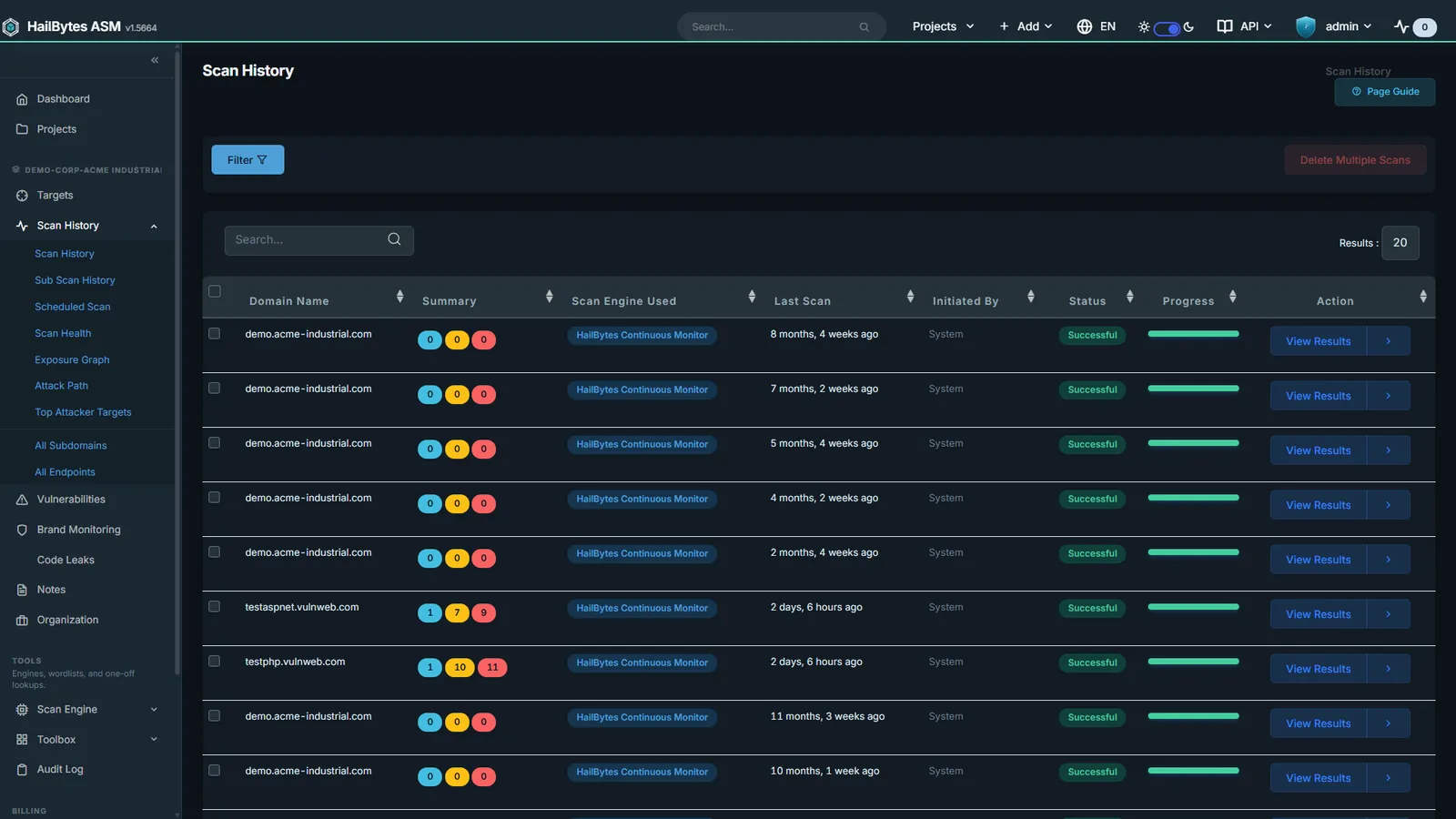Open arrow dropdown next to testaspnet.vulnweb.com View Results
The width and height of the screenshot is (1456, 819).
click(x=1388, y=614)
